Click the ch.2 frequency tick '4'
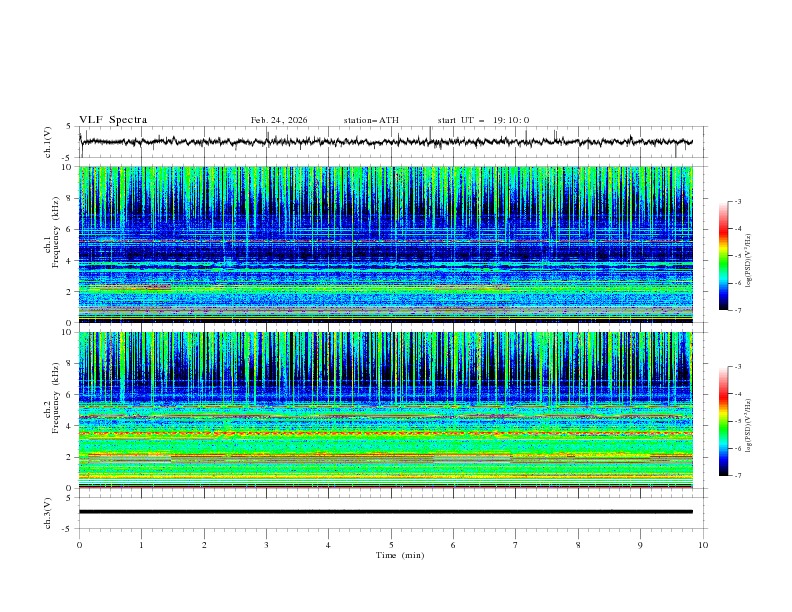The image size is (792, 612). [71, 426]
